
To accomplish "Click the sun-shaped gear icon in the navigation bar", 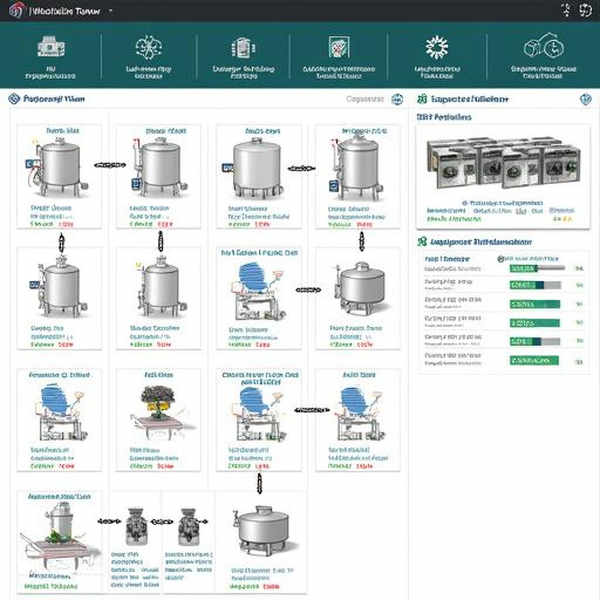I will point(436,47).
